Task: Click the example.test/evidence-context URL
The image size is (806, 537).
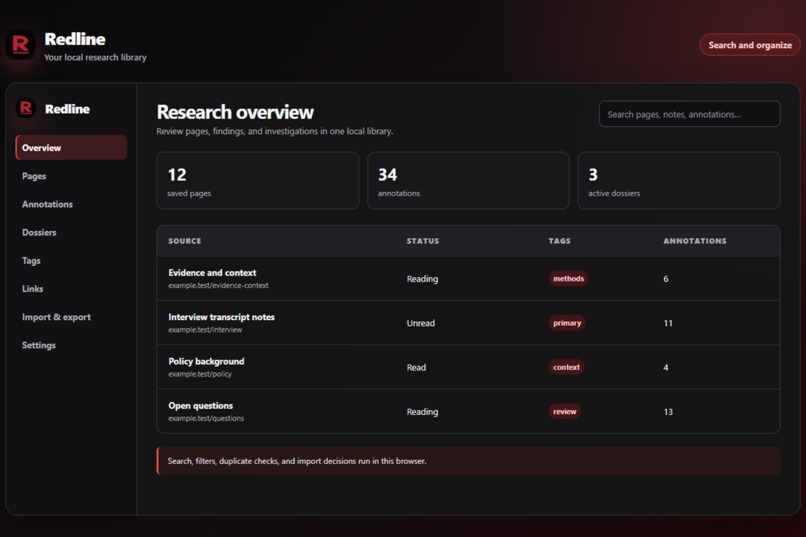Action: click(x=218, y=285)
